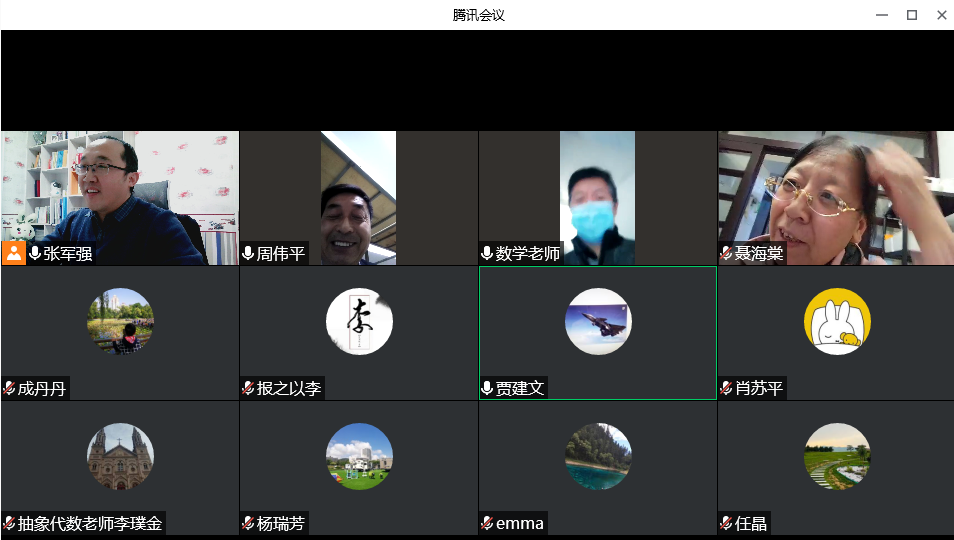Image resolution: width=954 pixels, height=540 pixels.
Task: Click the calligraphy avatar of 报之以李
Action: [359, 321]
